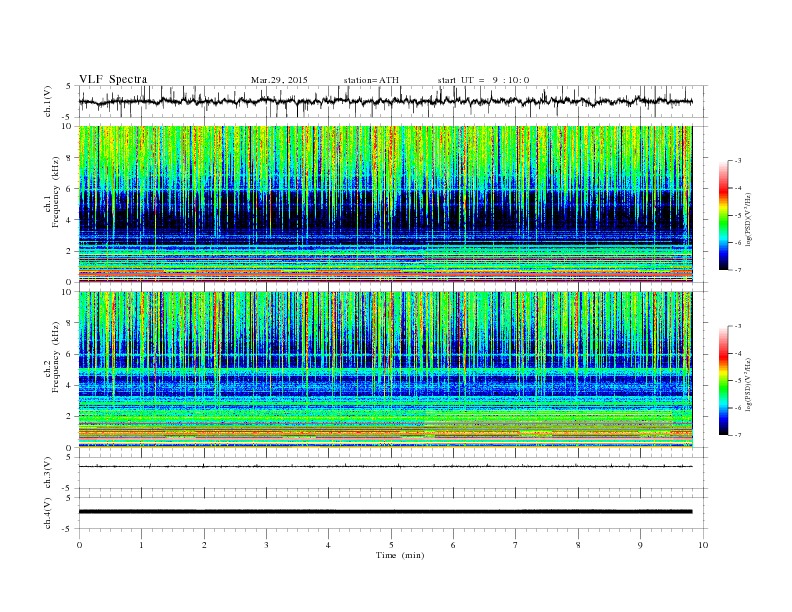
Task: Click the ch.1 "Frequency (kHz)" axis label
Action: [x=56, y=192]
